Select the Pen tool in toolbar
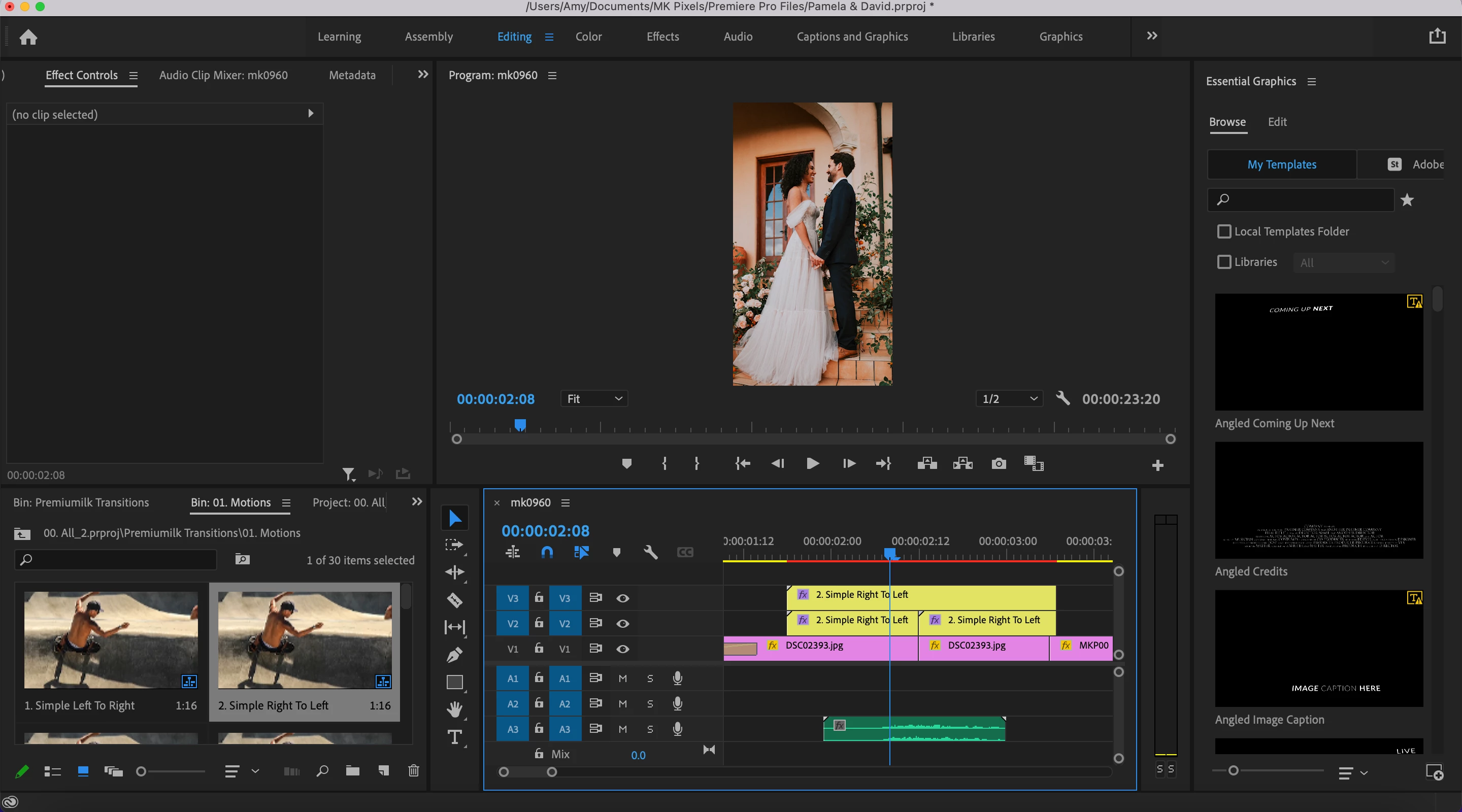This screenshot has width=1462, height=812. [455, 655]
